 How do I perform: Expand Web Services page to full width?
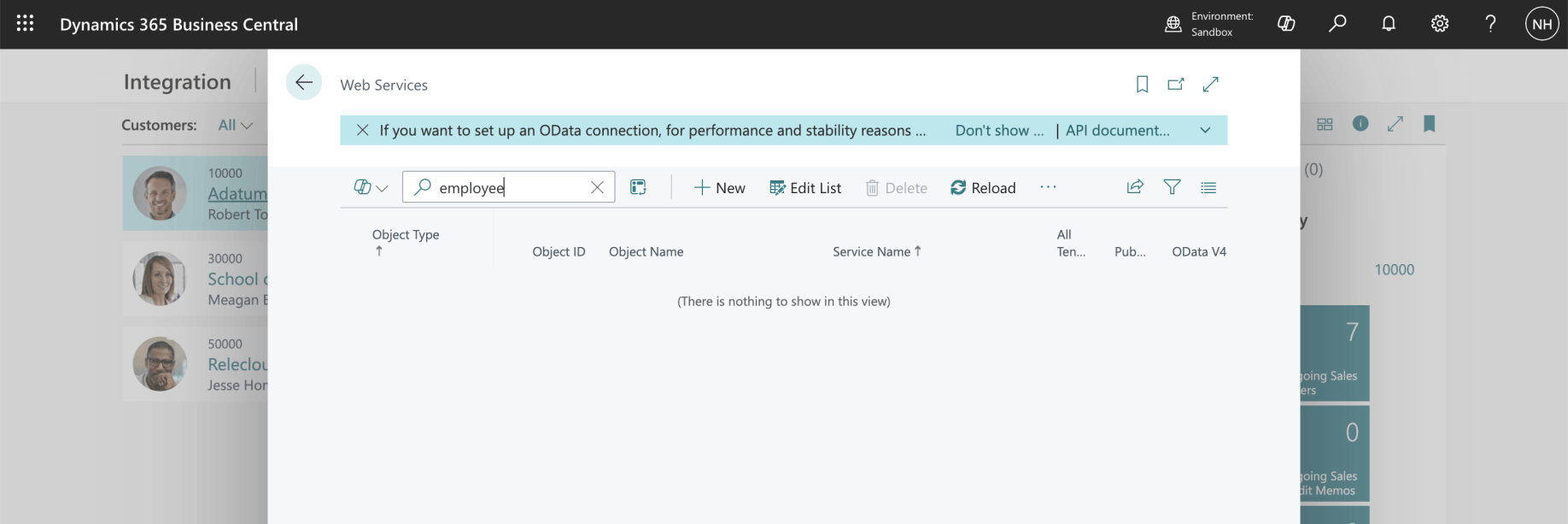[x=1210, y=84]
